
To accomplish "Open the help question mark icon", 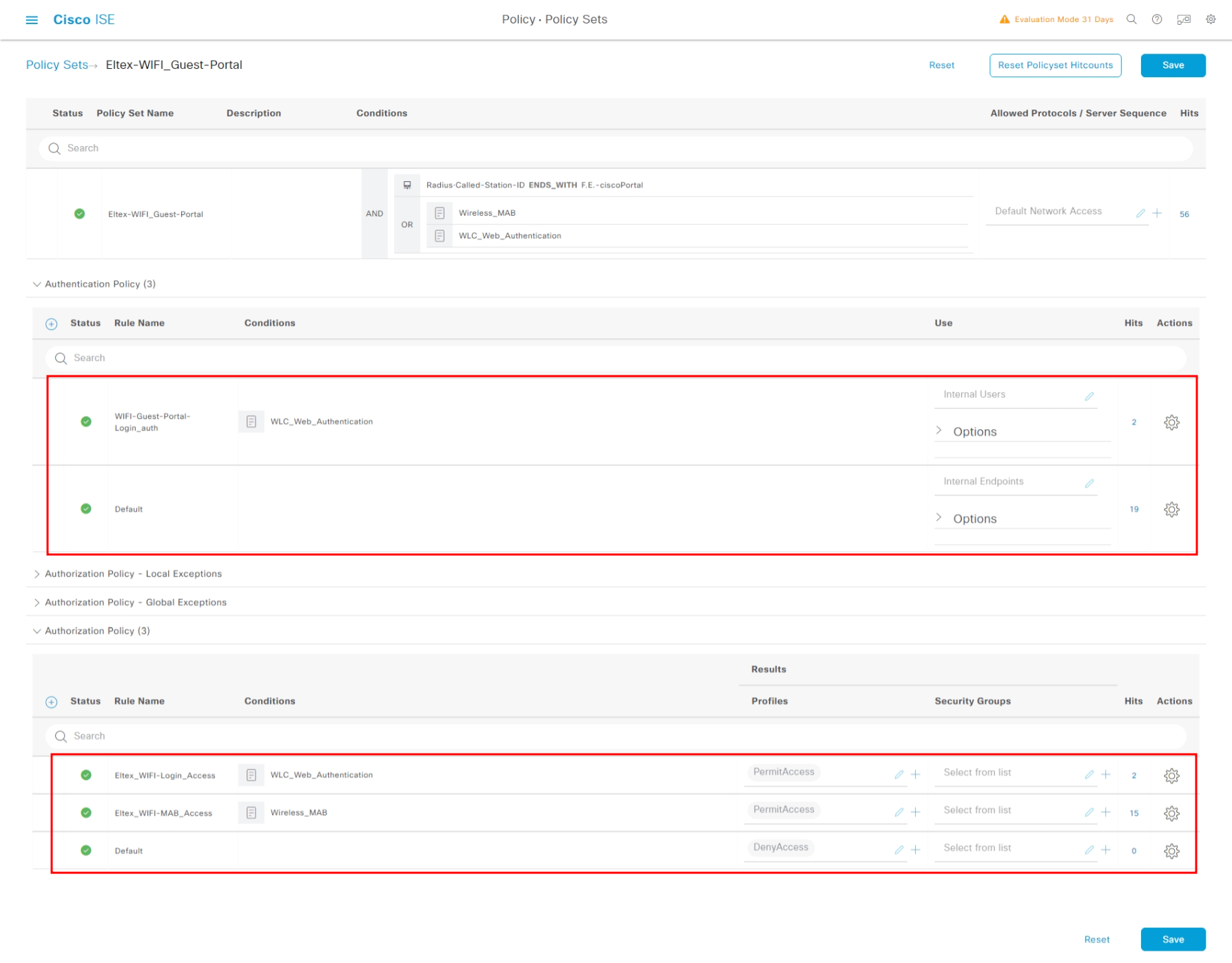I will tap(1157, 19).
